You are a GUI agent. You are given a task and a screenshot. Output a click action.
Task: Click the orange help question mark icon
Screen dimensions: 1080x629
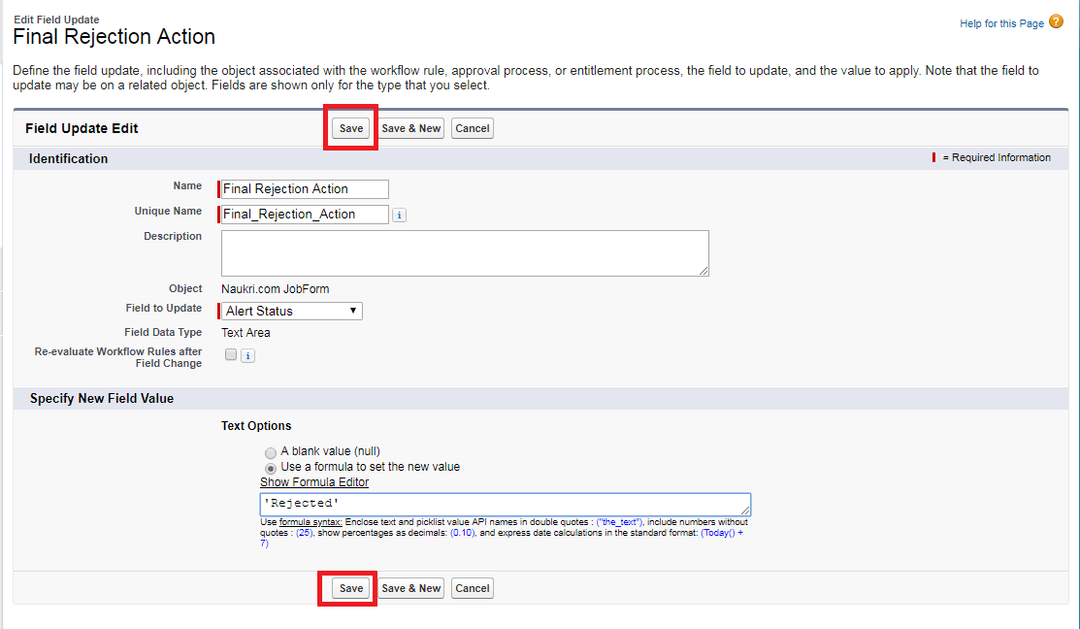click(x=1056, y=22)
